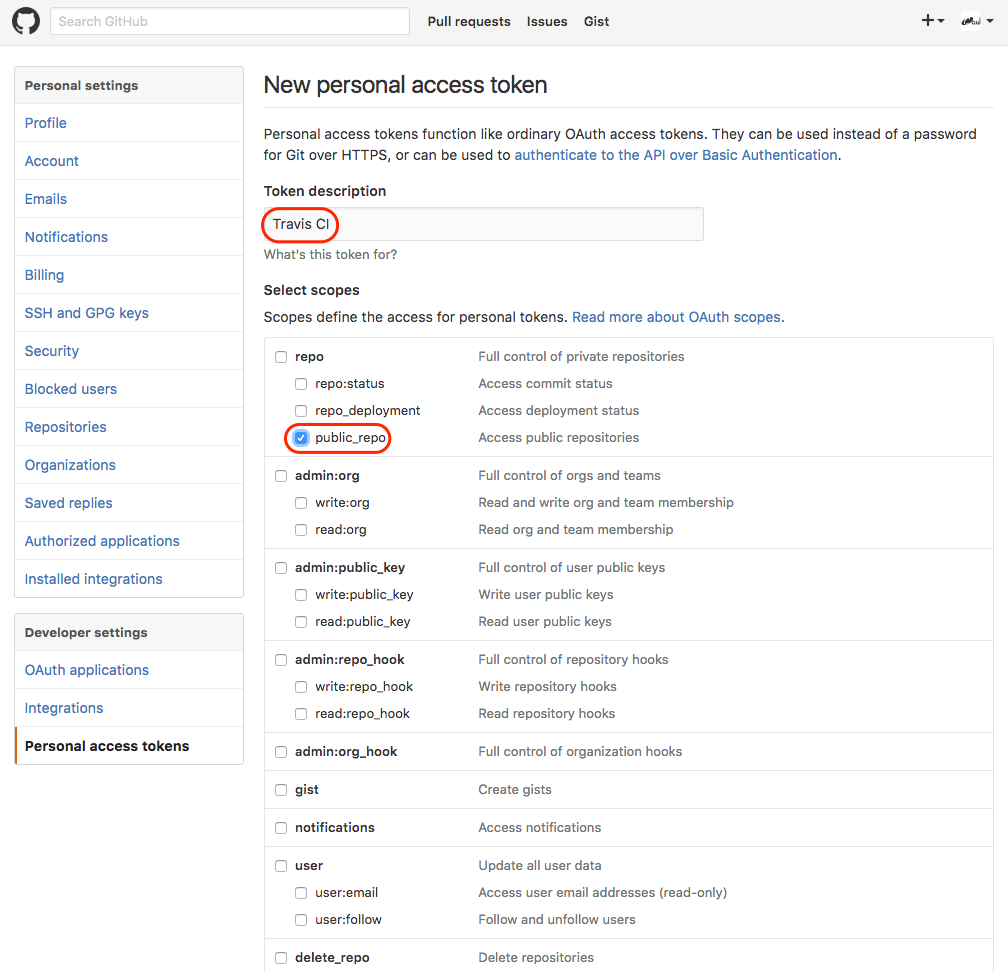Open the user avatar menu
The height and width of the screenshot is (972, 1008).
pos(976,21)
